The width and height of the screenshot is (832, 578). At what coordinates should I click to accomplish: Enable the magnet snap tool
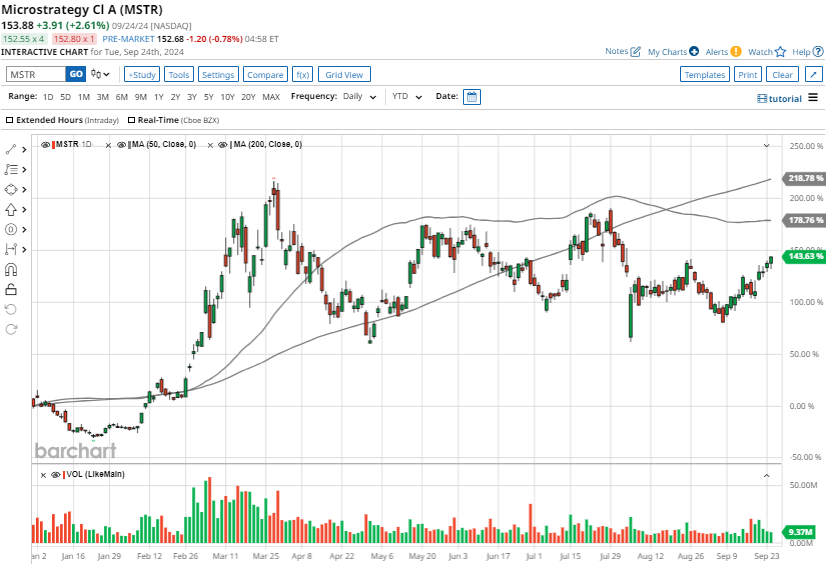pyautogui.click(x=12, y=269)
